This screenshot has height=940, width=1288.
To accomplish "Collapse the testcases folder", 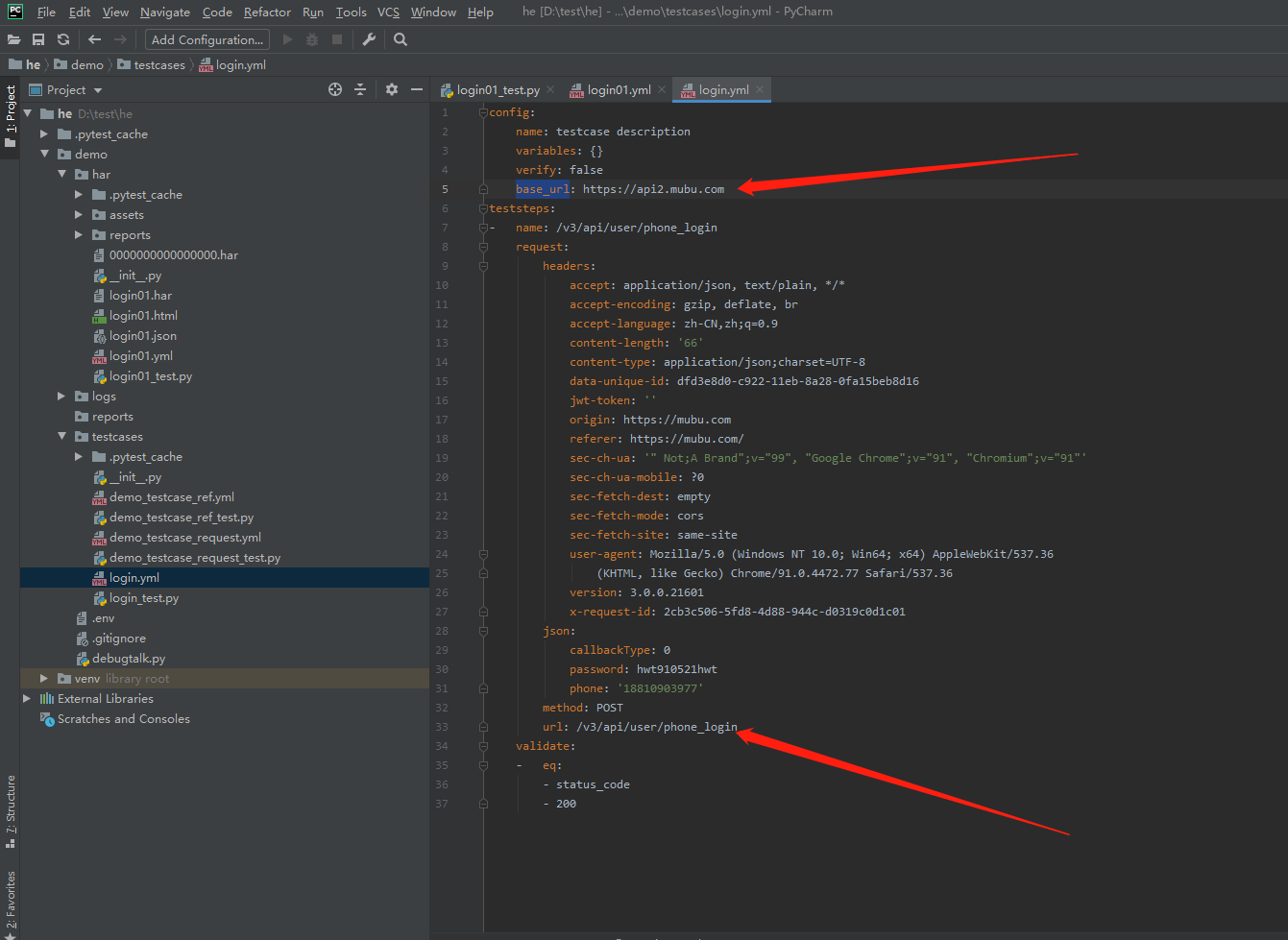I will (61, 436).
